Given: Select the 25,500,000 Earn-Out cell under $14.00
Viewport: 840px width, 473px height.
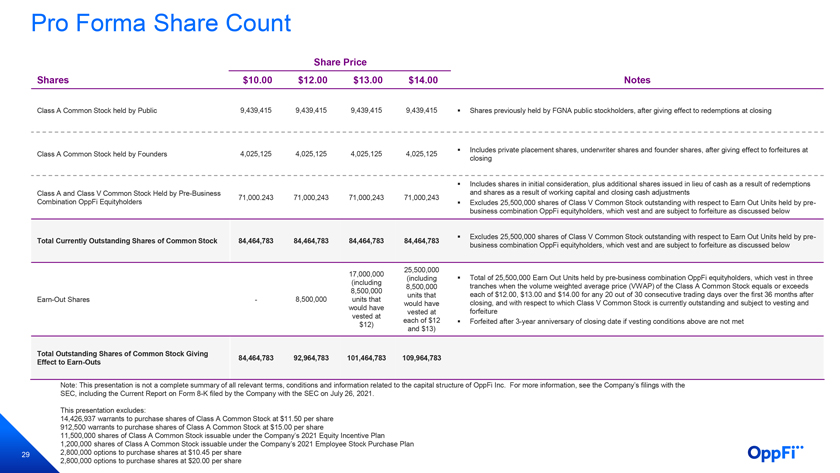Looking at the screenshot, I should 421,299.
